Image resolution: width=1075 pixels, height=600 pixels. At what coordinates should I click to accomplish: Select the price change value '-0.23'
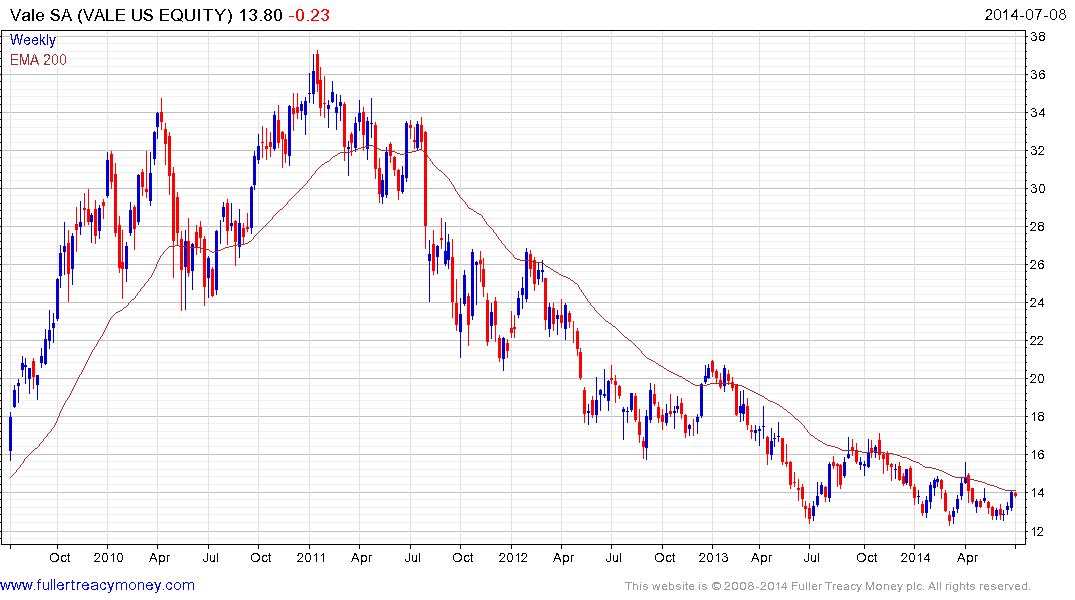pyautogui.click(x=309, y=15)
